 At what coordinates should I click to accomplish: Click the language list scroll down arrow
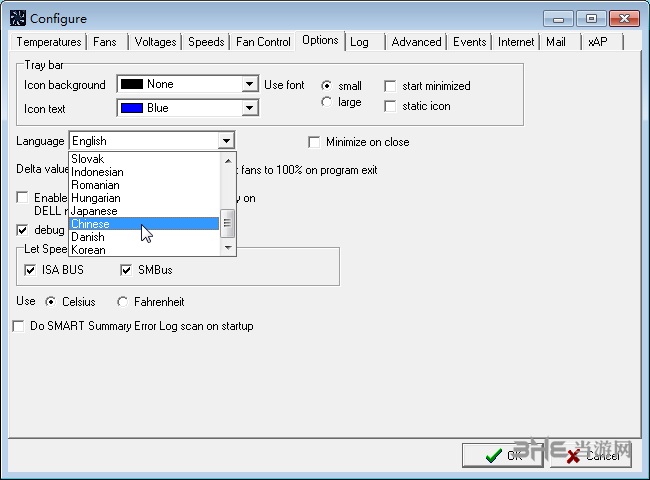228,248
